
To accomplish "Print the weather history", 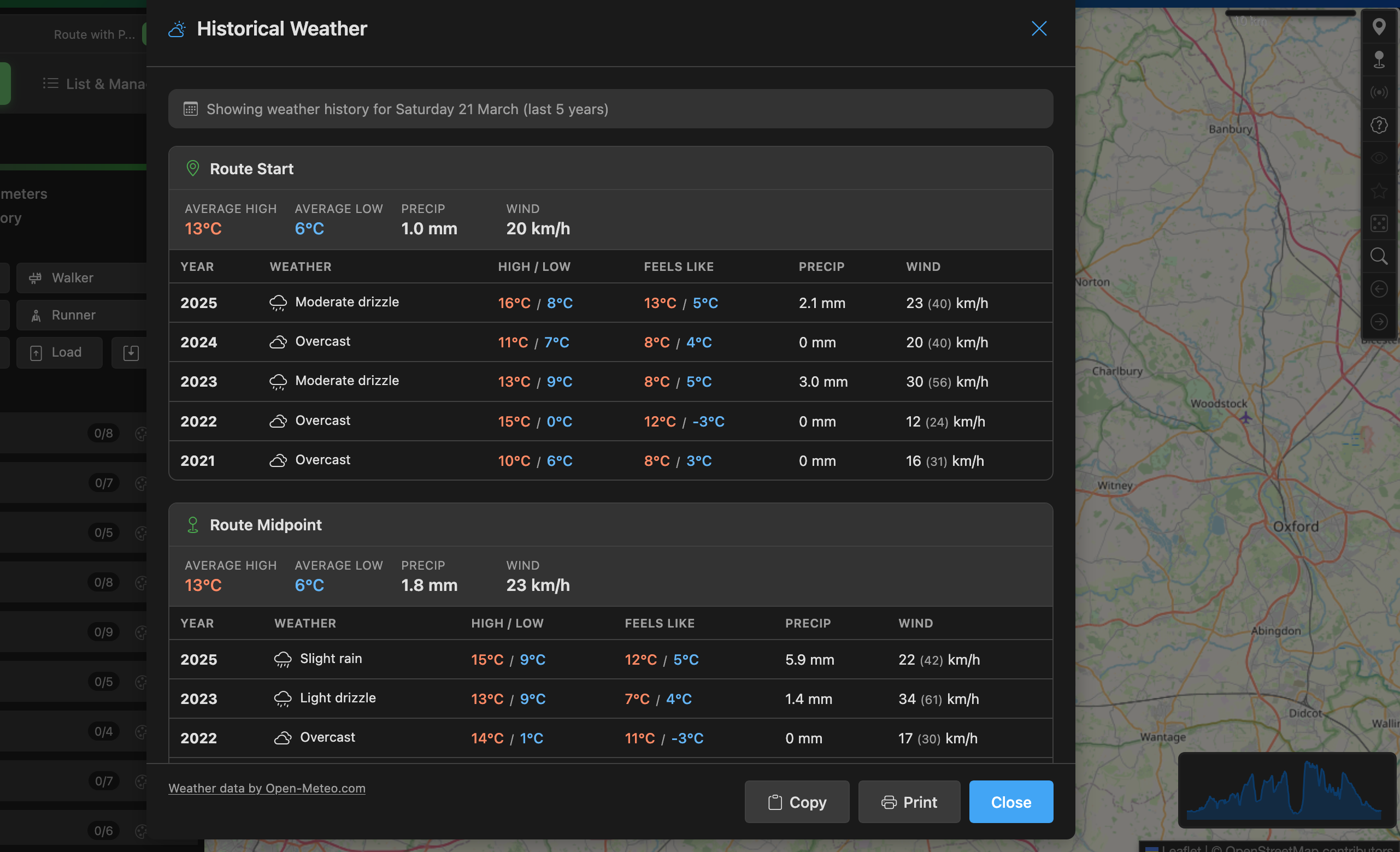I will tap(909, 802).
